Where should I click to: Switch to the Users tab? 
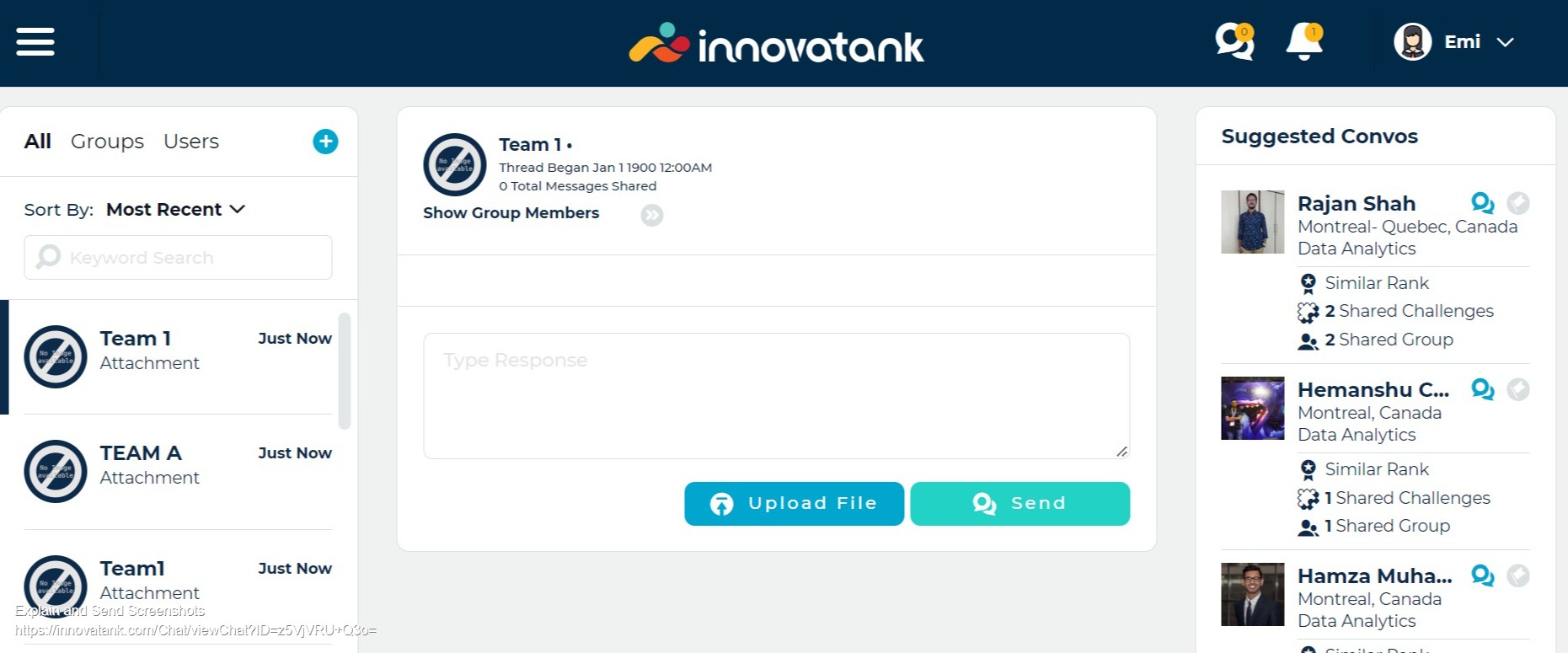[x=191, y=142]
